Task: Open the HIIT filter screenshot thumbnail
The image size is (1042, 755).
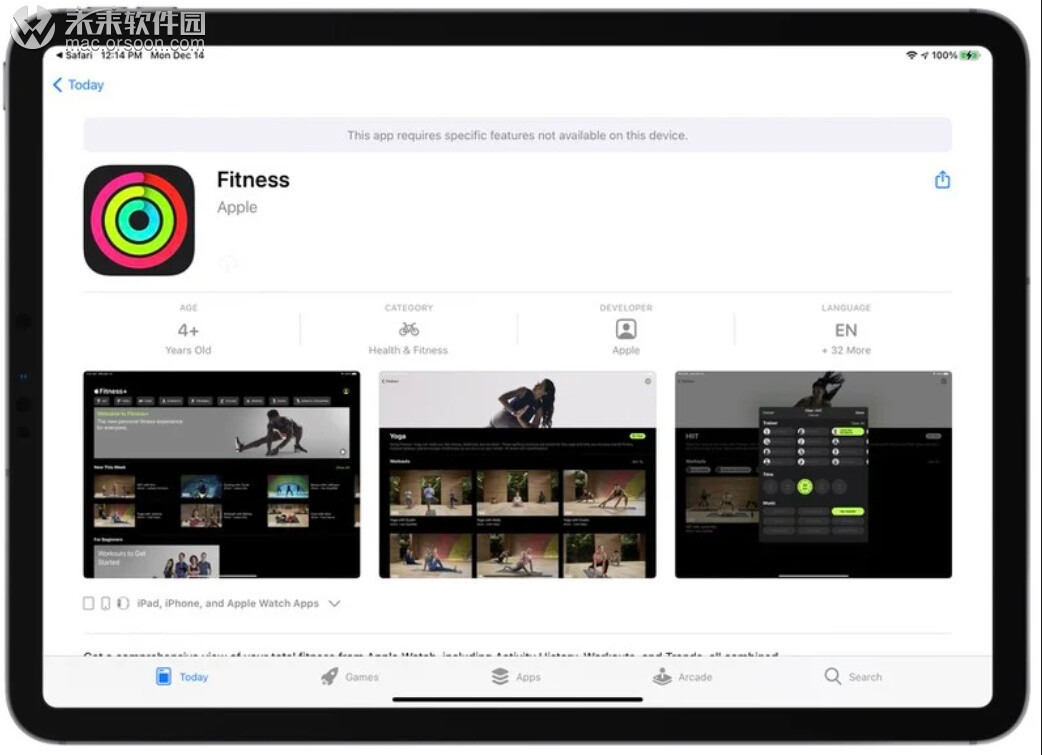Action: tap(813, 475)
